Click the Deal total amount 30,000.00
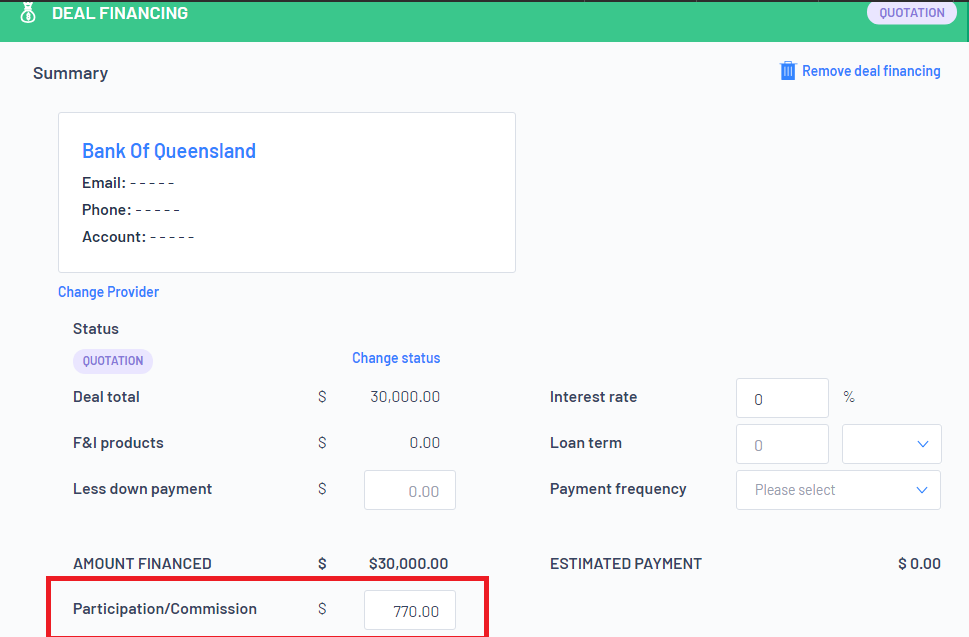This screenshot has width=969, height=637. tap(405, 397)
